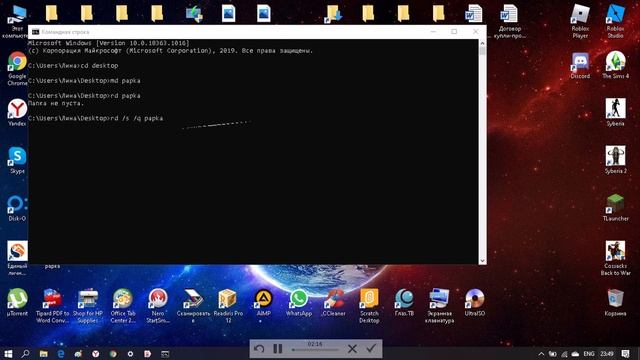Cancel the recording with the X button
This screenshot has height=360, width=640.
(352, 349)
